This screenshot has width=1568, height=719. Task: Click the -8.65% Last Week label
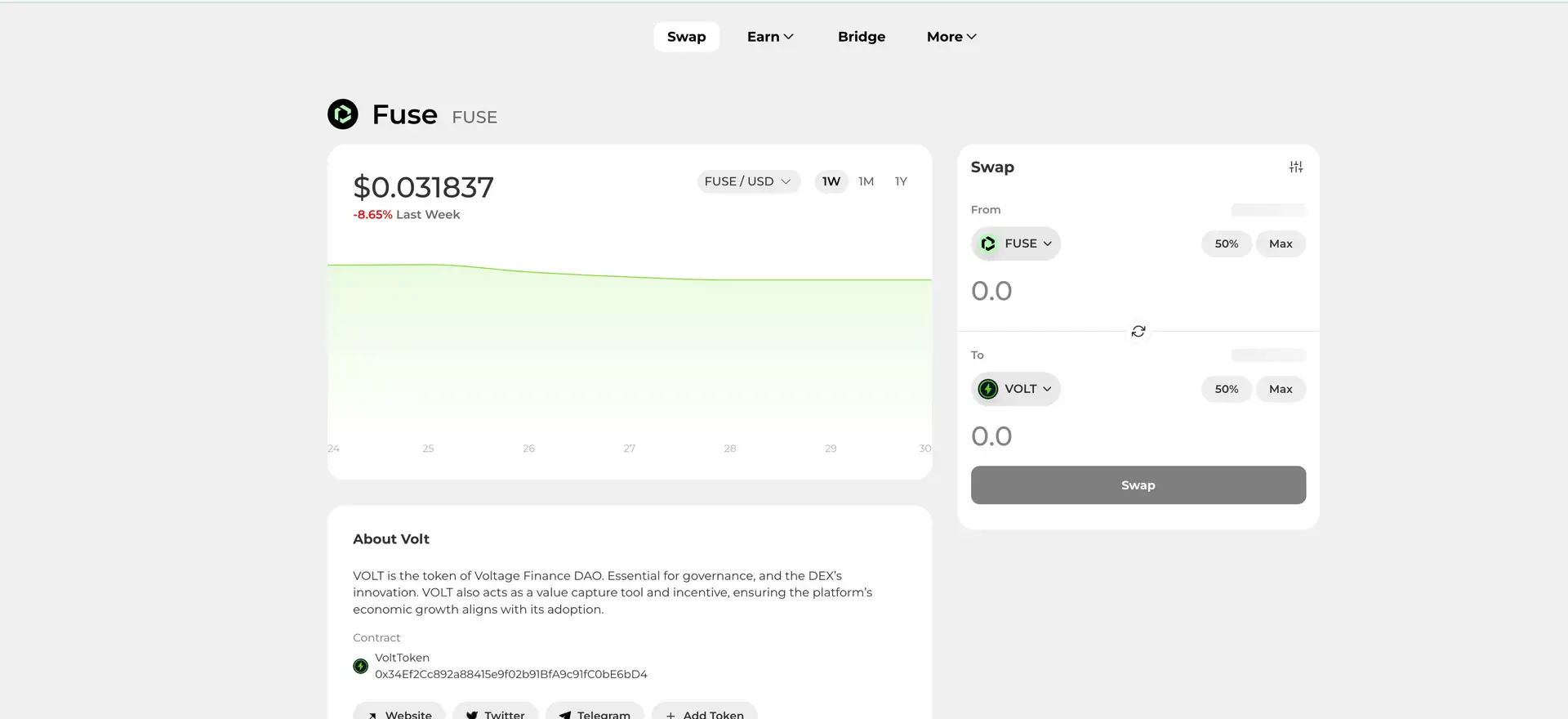click(x=407, y=215)
